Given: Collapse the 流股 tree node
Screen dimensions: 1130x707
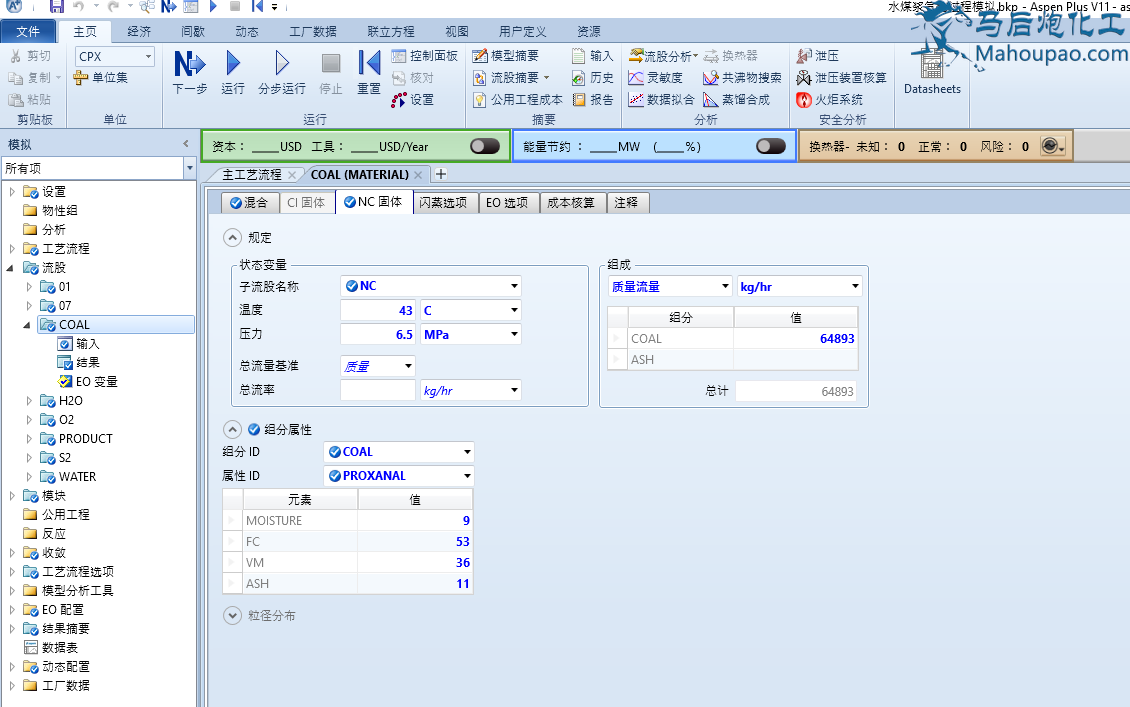Looking at the screenshot, I should pos(11,268).
